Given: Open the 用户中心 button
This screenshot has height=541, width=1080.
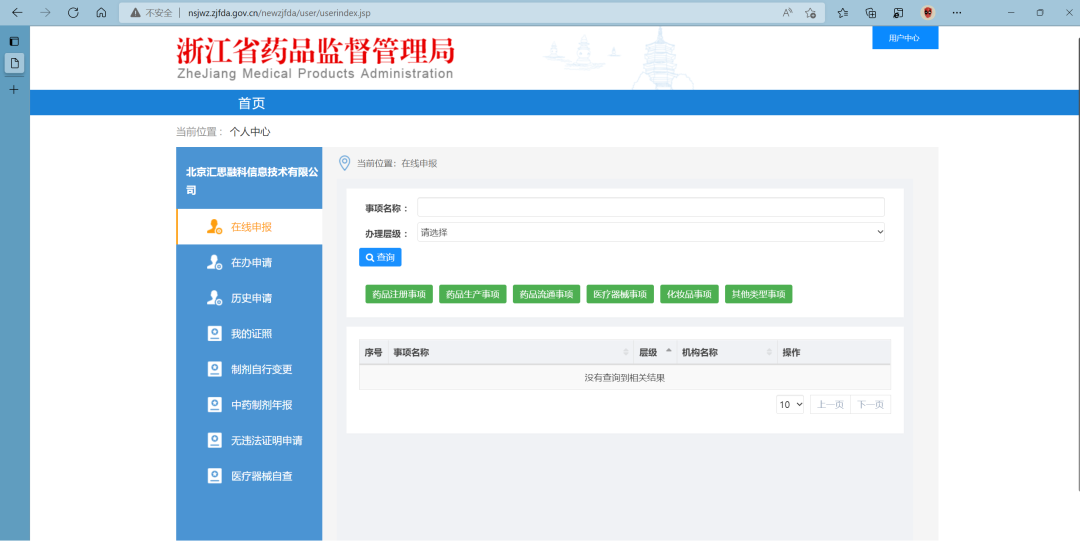Looking at the screenshot, I should pyautogui.click(x=904, y=38).
